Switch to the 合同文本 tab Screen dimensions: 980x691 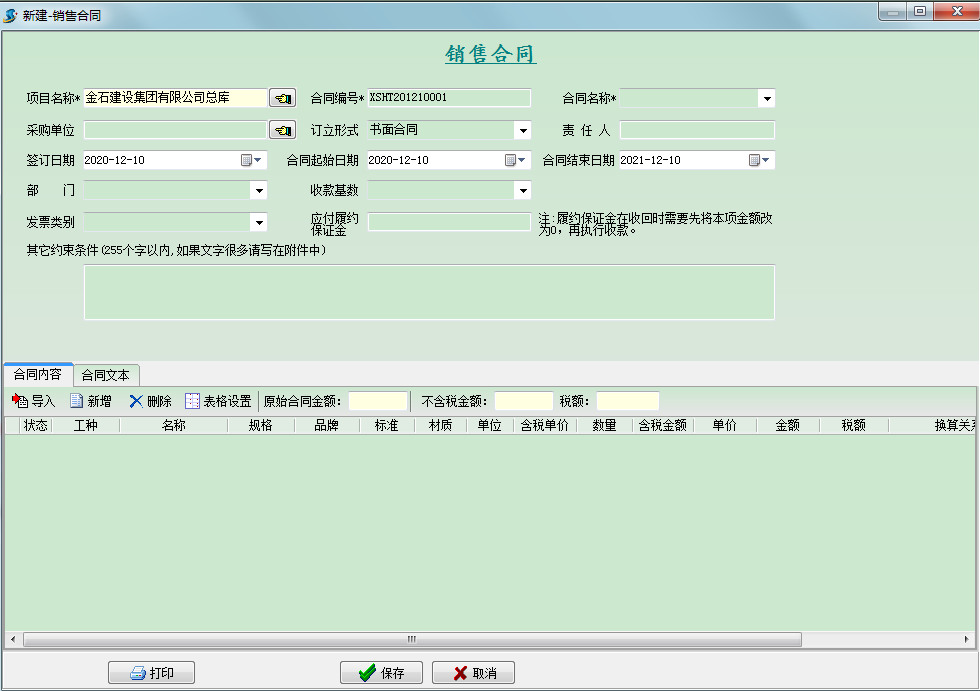click(x=105, y=375)
